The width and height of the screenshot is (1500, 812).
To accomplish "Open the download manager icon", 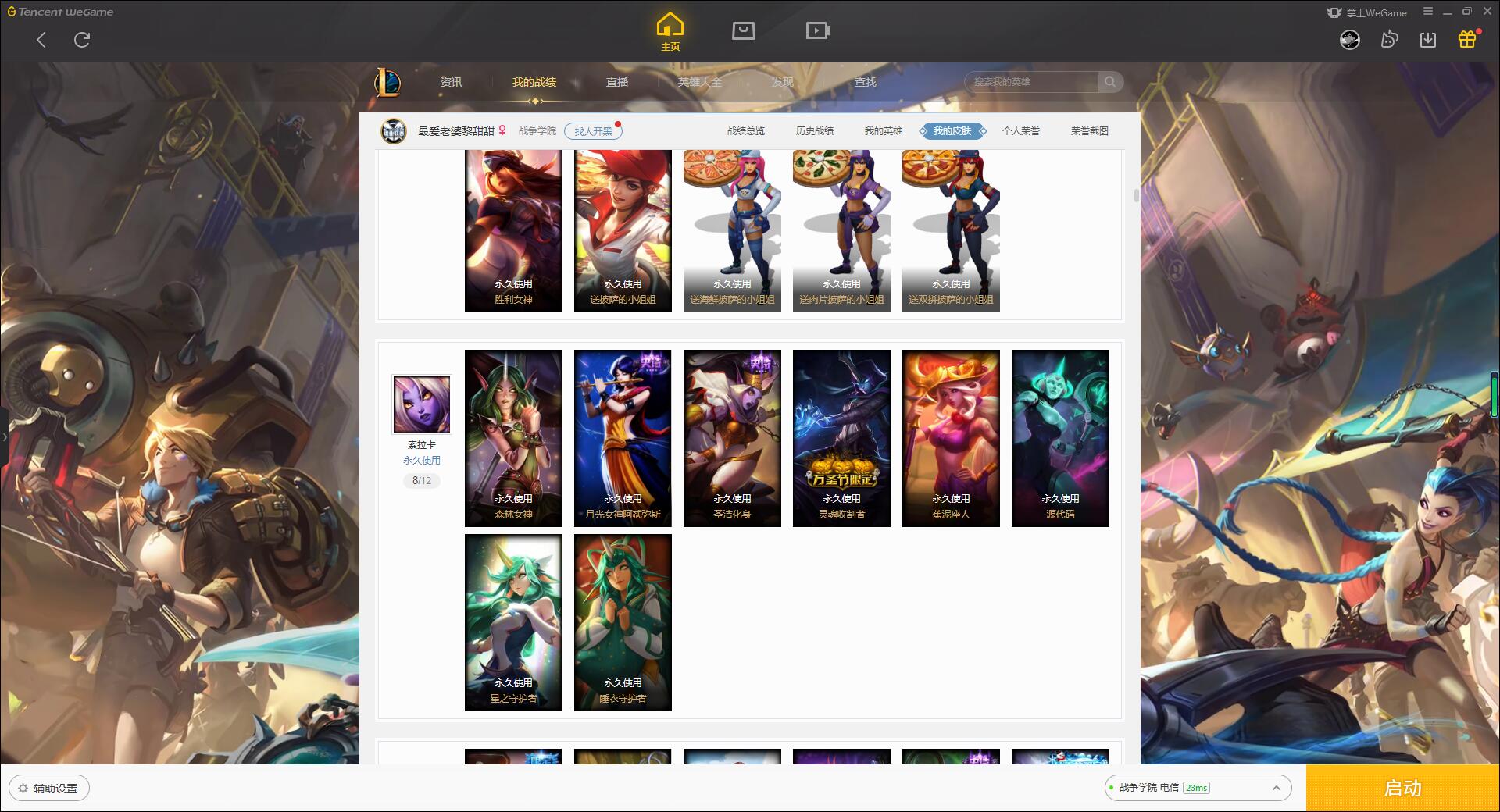I will [1428, 39].
